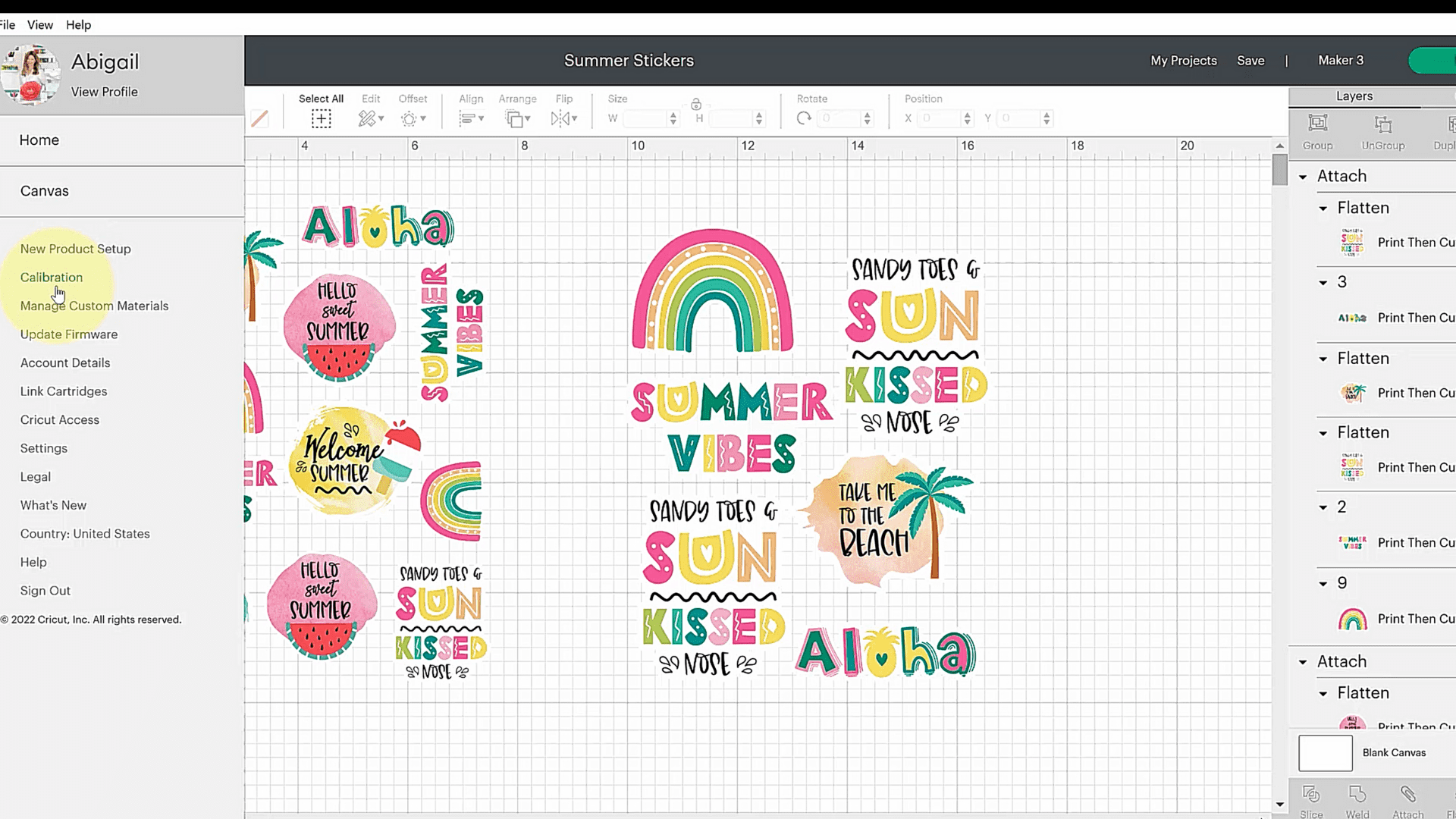
Task: Click the line color swatch in toolbar
Action: (x=259, y=118)
